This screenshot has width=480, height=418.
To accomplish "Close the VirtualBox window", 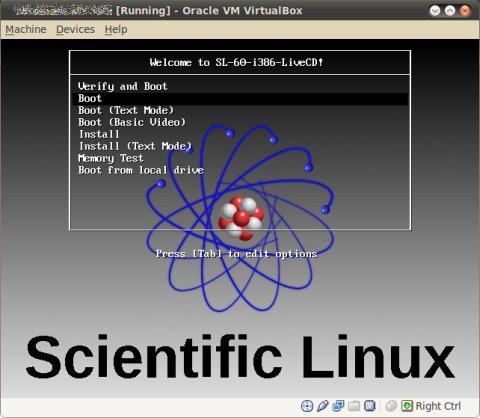I will tap(465, 11).
